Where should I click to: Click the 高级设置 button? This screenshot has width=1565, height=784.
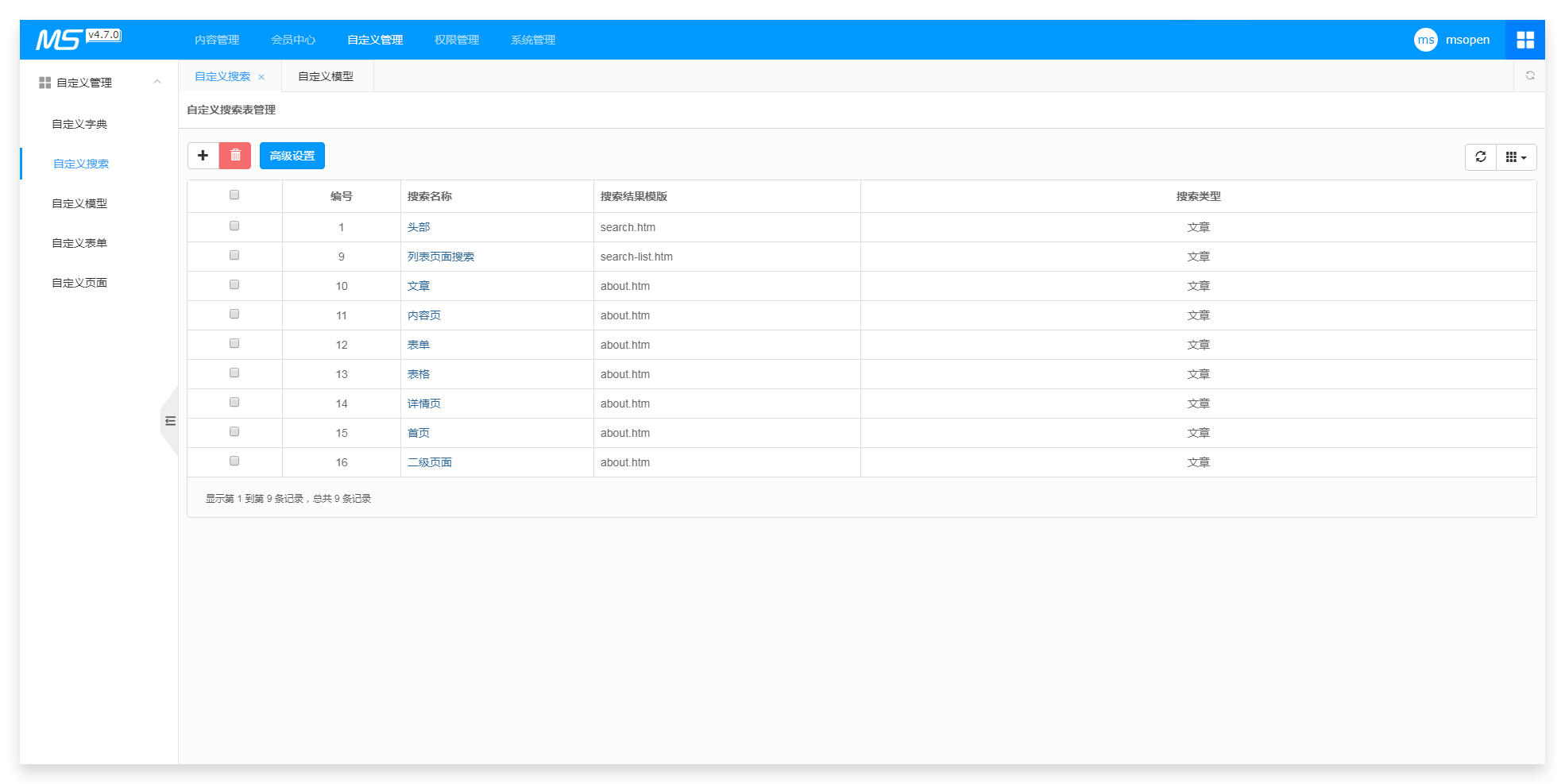[292, 156]
